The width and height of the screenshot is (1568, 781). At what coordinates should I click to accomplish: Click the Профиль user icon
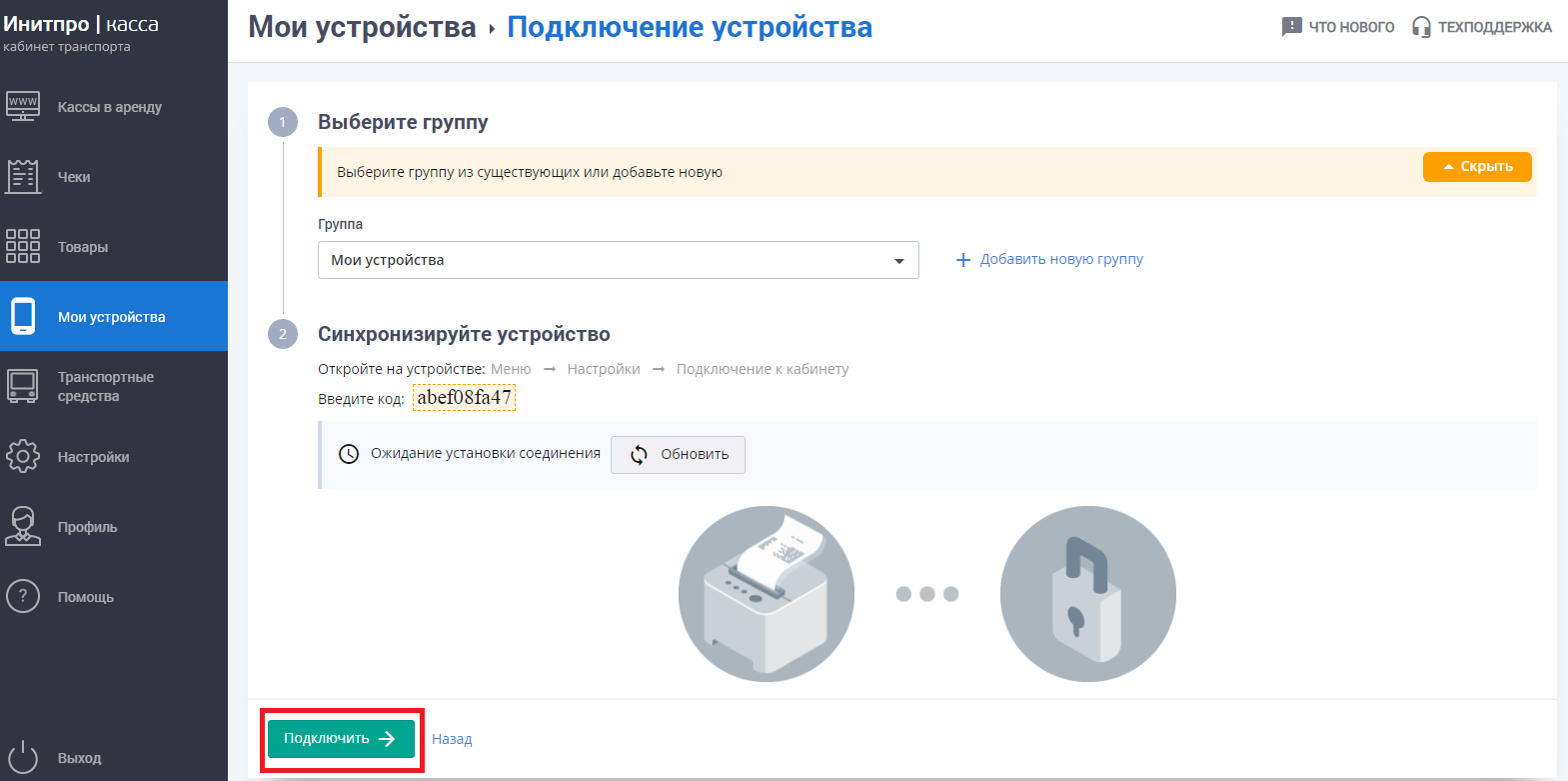coord(23,526)
